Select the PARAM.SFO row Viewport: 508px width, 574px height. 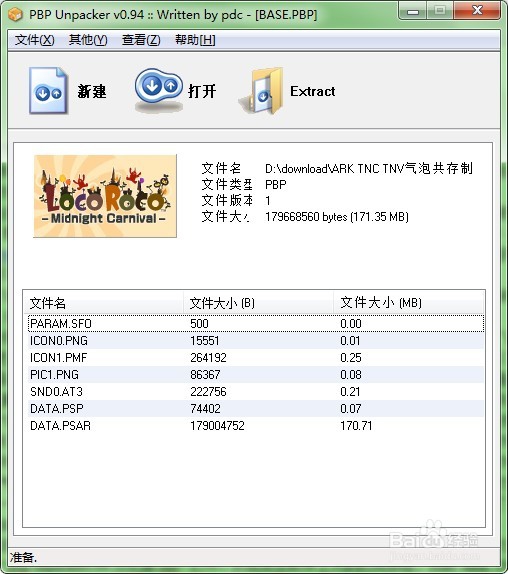coord(256,324)
